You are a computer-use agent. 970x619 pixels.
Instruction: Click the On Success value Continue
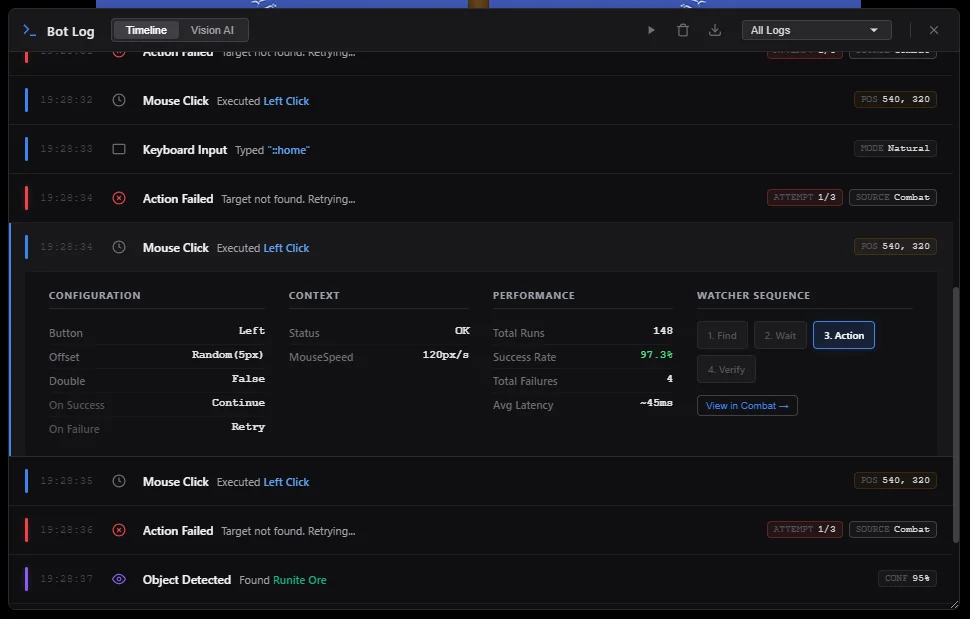[x=238, y=403]
